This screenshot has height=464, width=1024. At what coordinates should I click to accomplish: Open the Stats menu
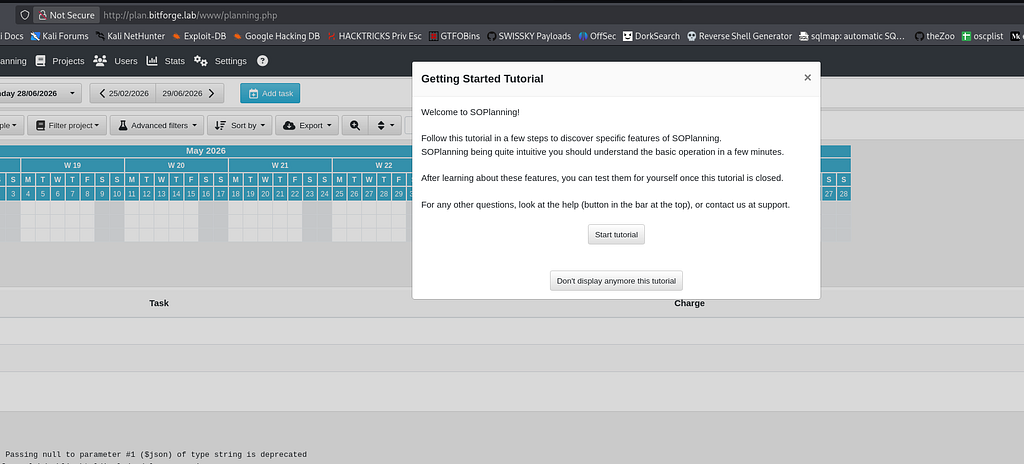(174, 61)
